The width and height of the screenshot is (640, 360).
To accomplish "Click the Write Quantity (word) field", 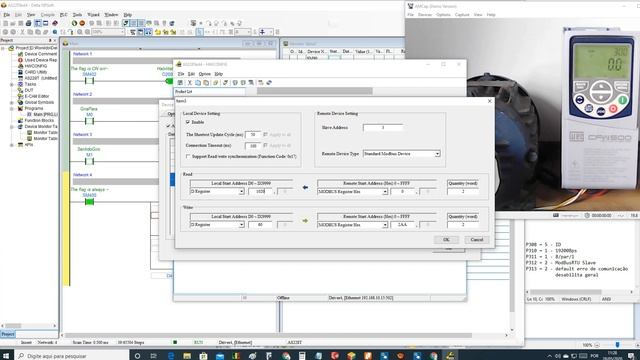I will (463, 225).
